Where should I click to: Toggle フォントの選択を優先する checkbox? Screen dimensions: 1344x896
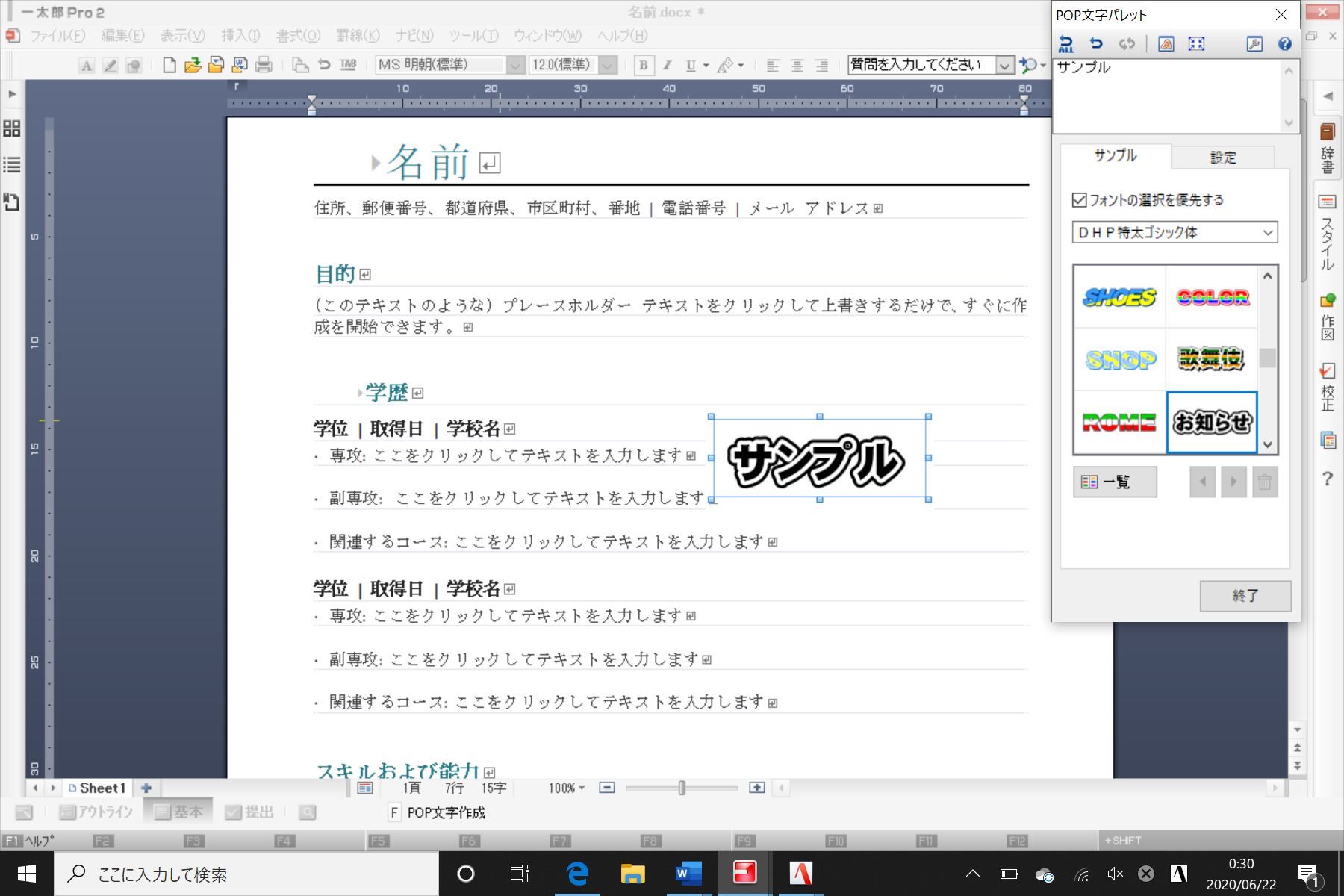click(x=1079, y=200)
